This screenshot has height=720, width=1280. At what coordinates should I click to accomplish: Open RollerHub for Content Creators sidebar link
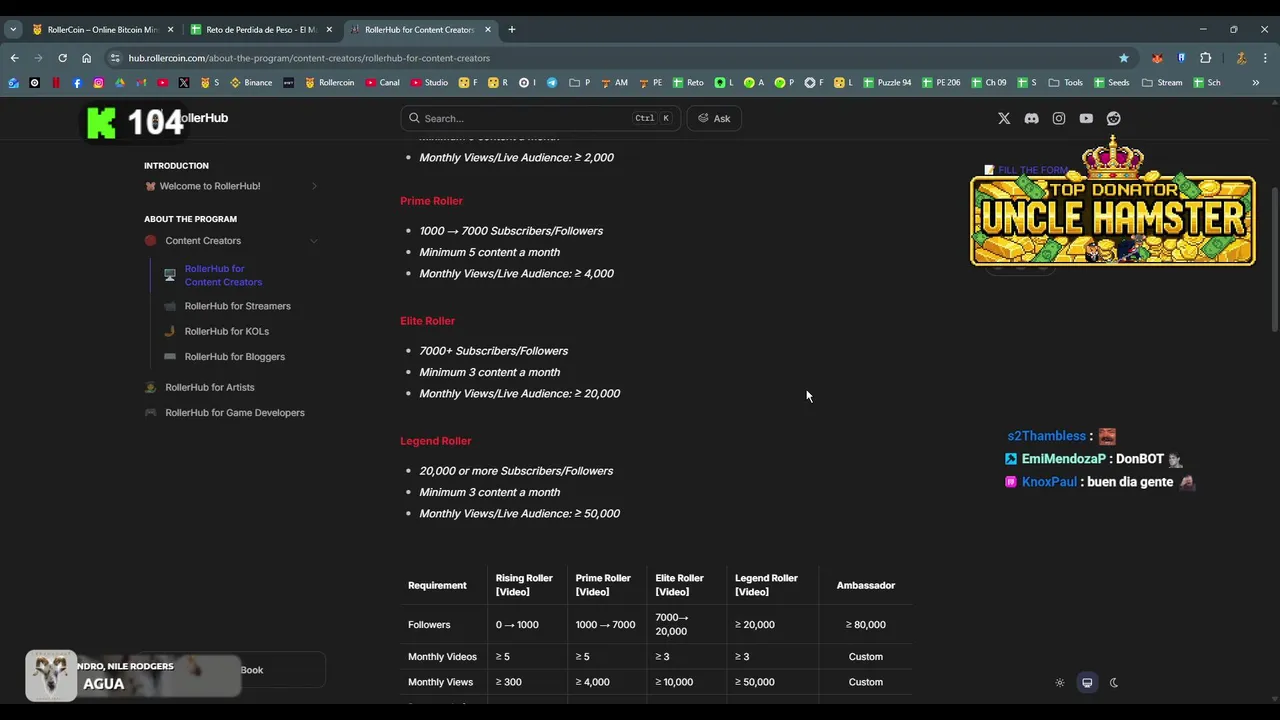[x=223, y=275]
